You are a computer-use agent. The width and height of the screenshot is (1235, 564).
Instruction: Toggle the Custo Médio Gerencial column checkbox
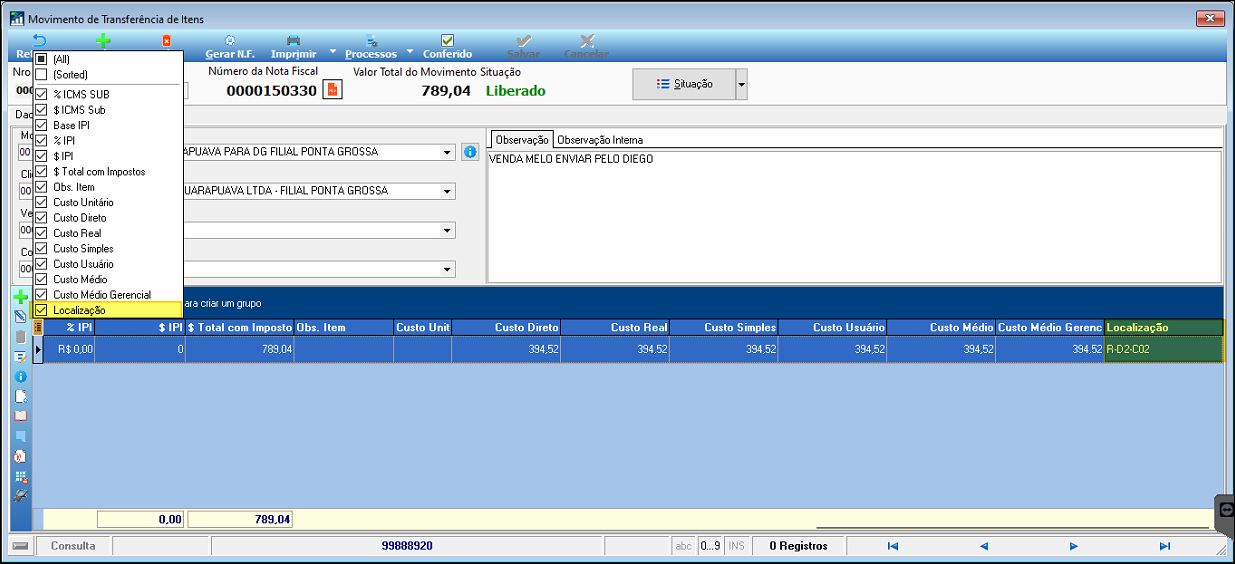tap(41, 295)
